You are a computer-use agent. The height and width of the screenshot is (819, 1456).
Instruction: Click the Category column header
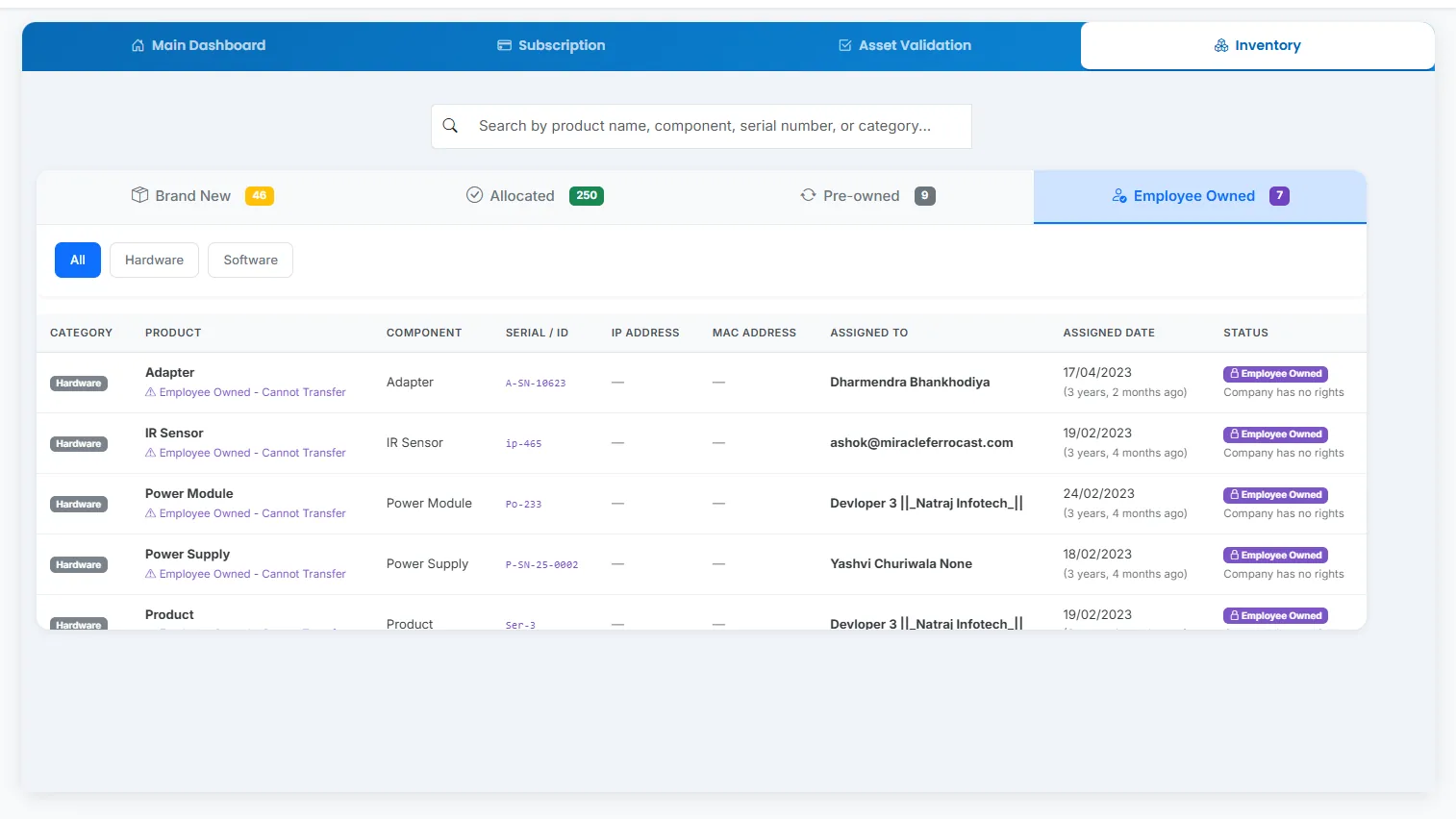(x=81, y=333)
